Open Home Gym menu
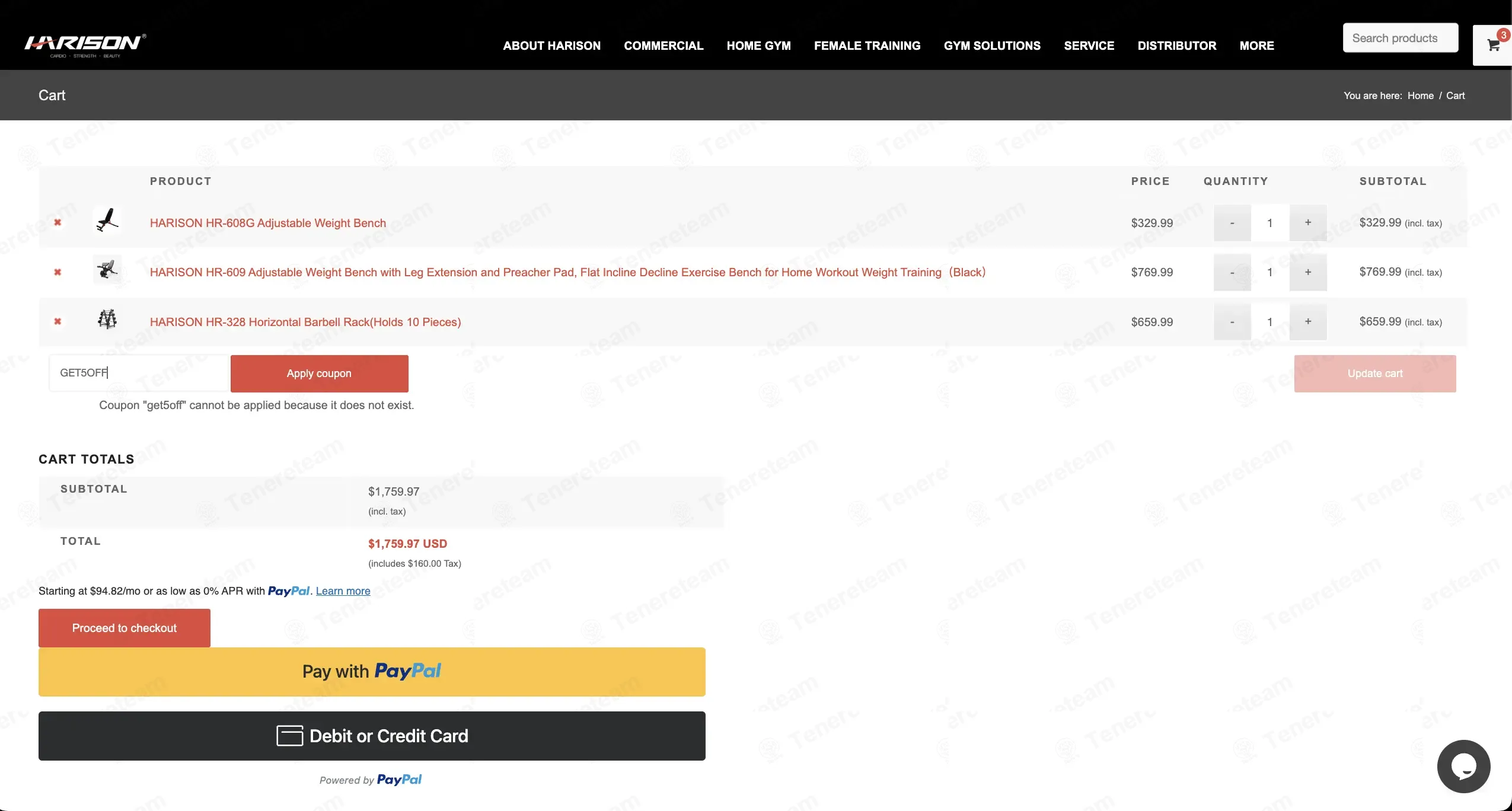The height and width of the screenshot is (811, 1512). [758, 46]
